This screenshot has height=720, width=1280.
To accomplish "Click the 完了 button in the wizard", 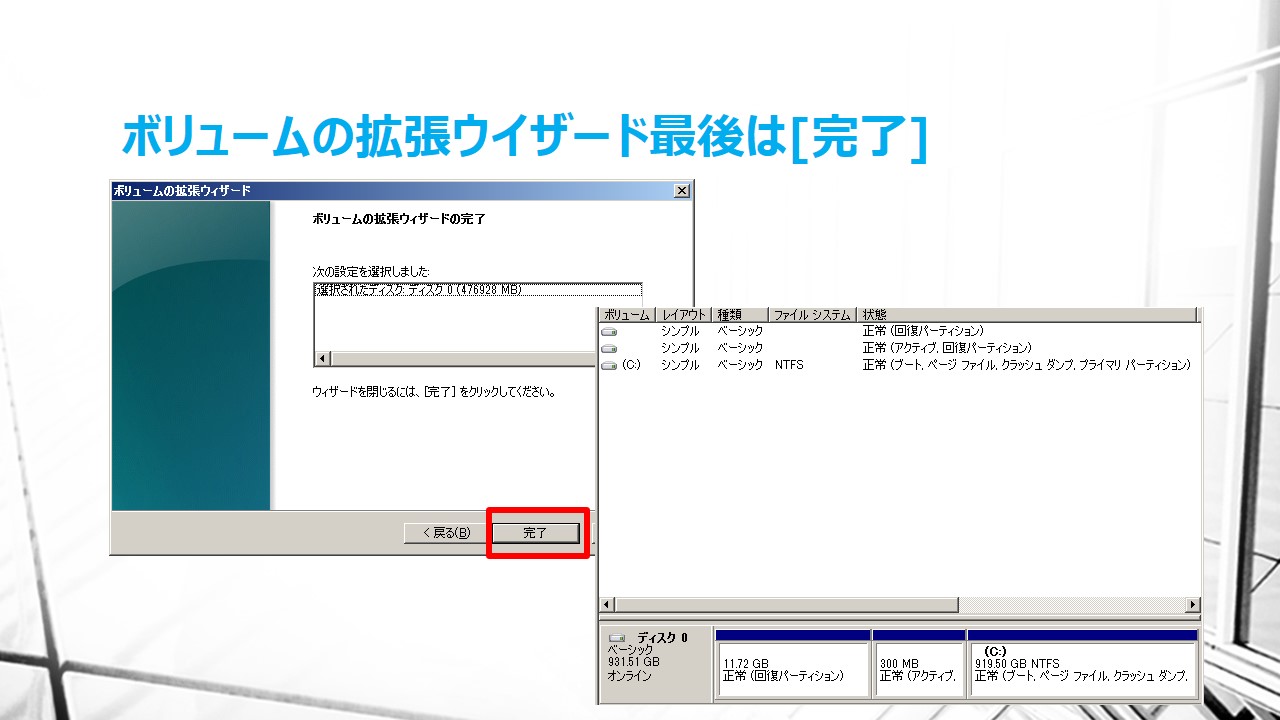I will (535, 533).
